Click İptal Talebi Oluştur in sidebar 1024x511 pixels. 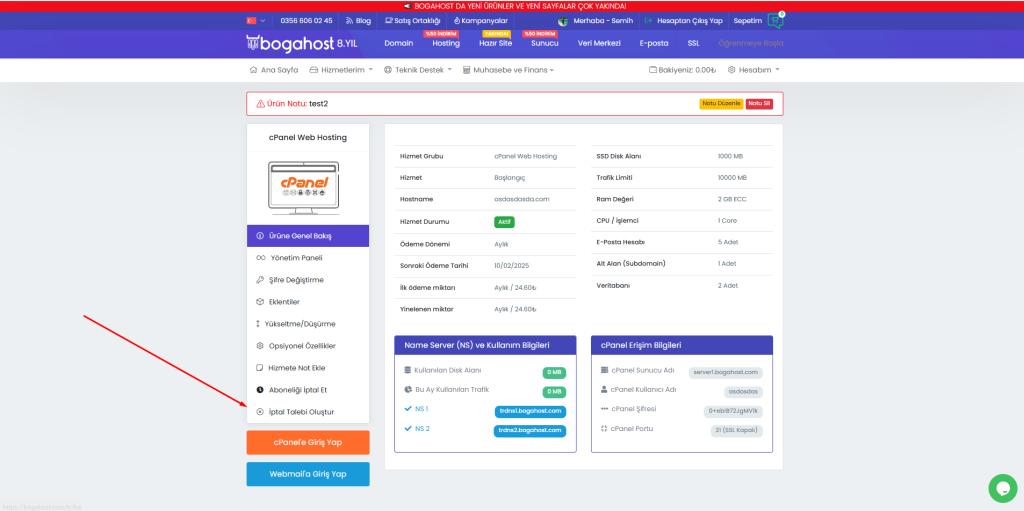308,412
